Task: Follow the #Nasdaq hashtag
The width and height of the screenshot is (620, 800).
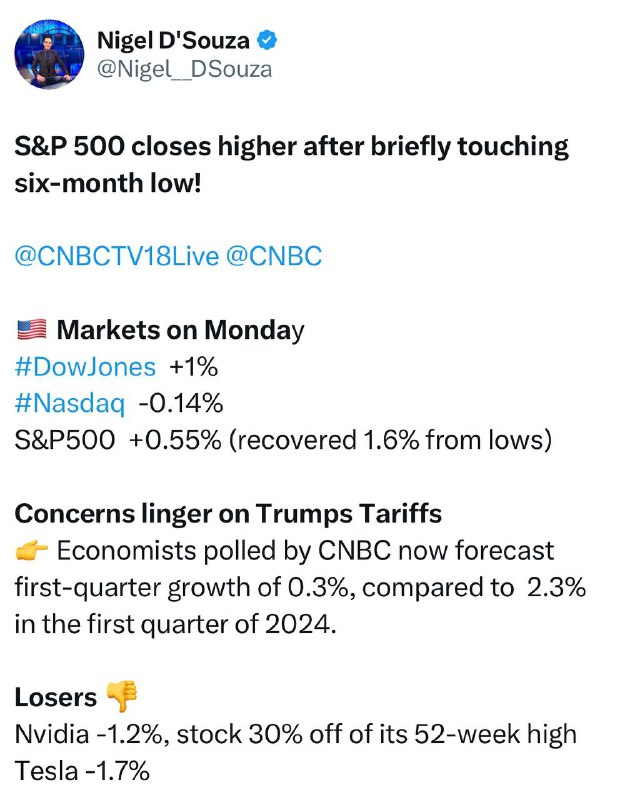Action: tap(69, 404)
